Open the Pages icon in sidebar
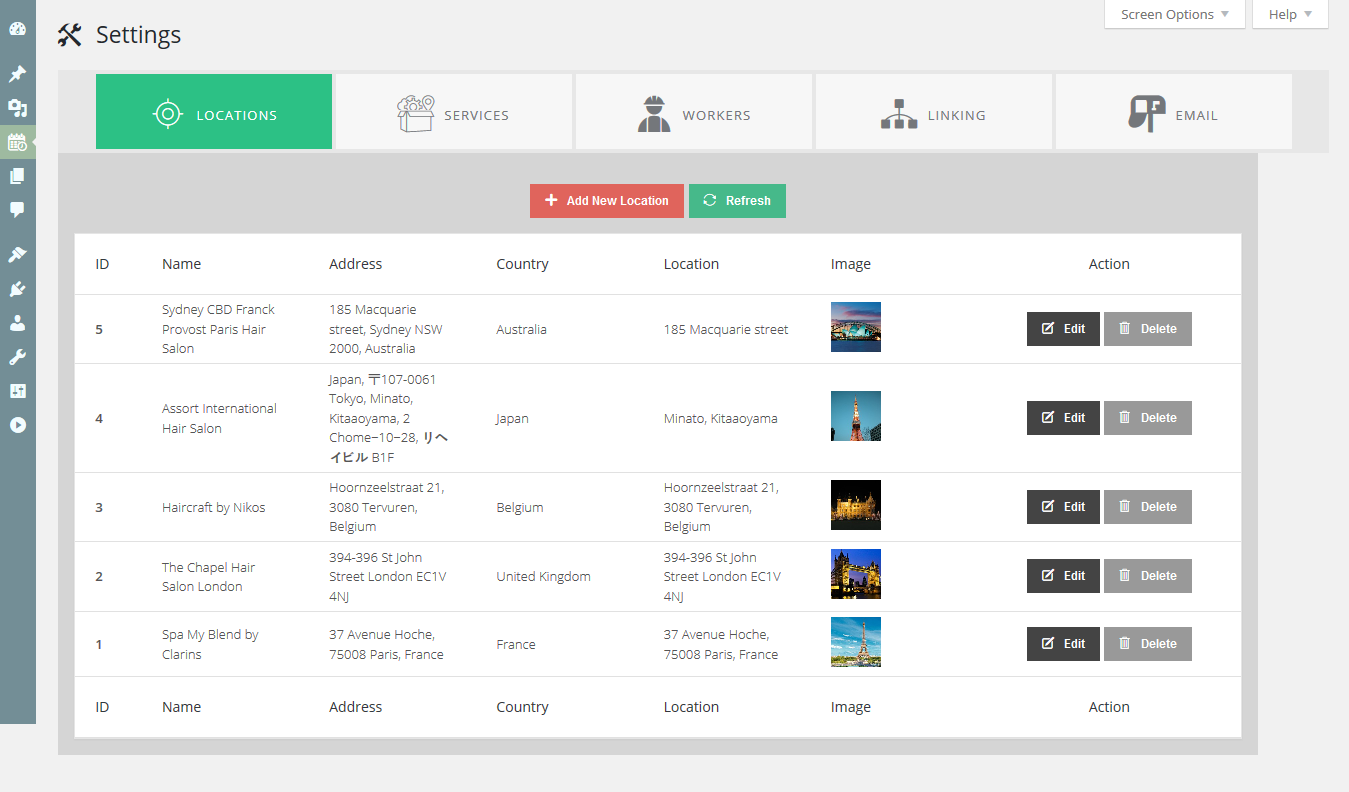The image size is (1349, 792). (17, 176)
